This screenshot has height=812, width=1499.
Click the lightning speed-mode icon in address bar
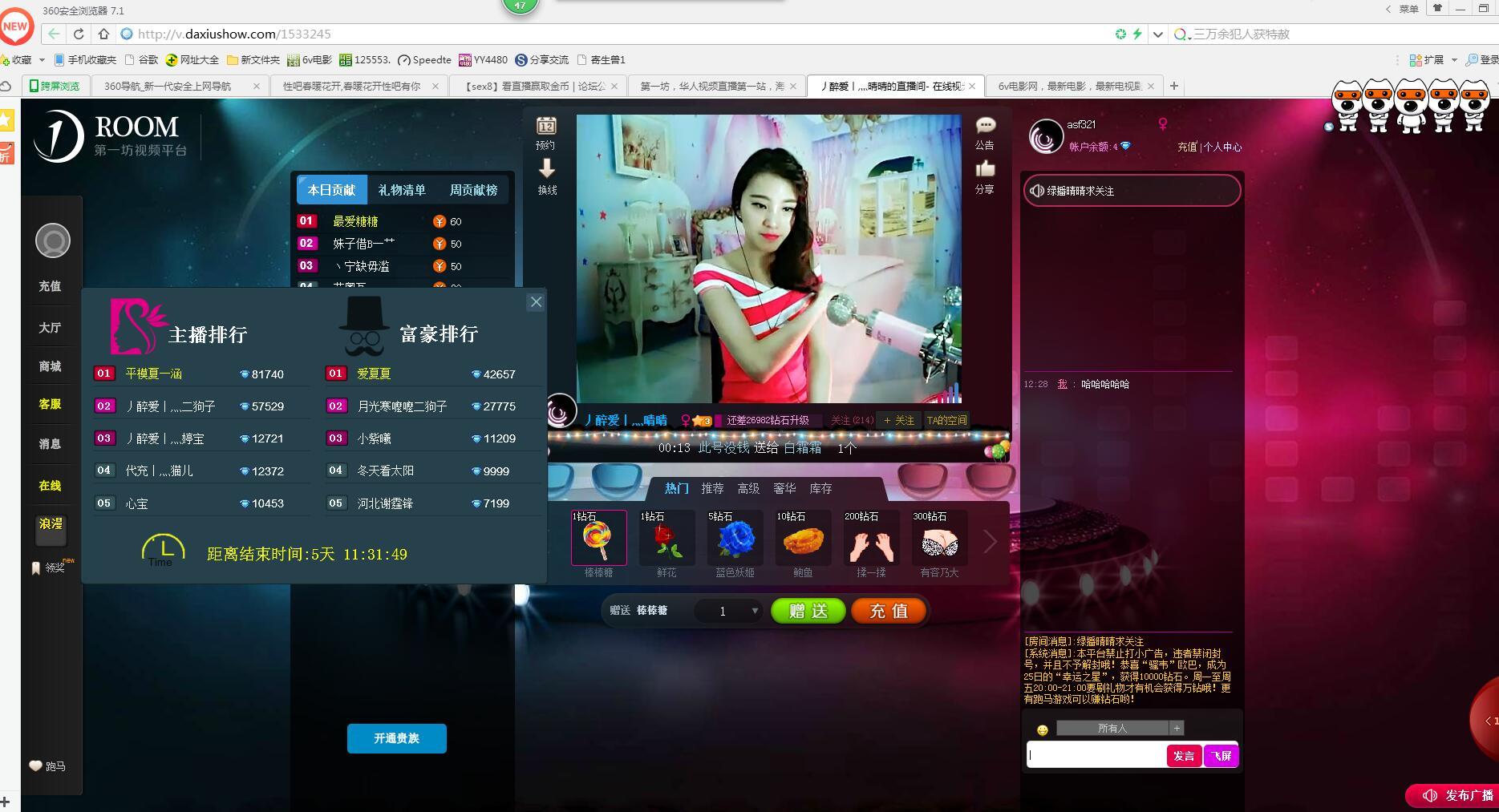click(1136, 34)
